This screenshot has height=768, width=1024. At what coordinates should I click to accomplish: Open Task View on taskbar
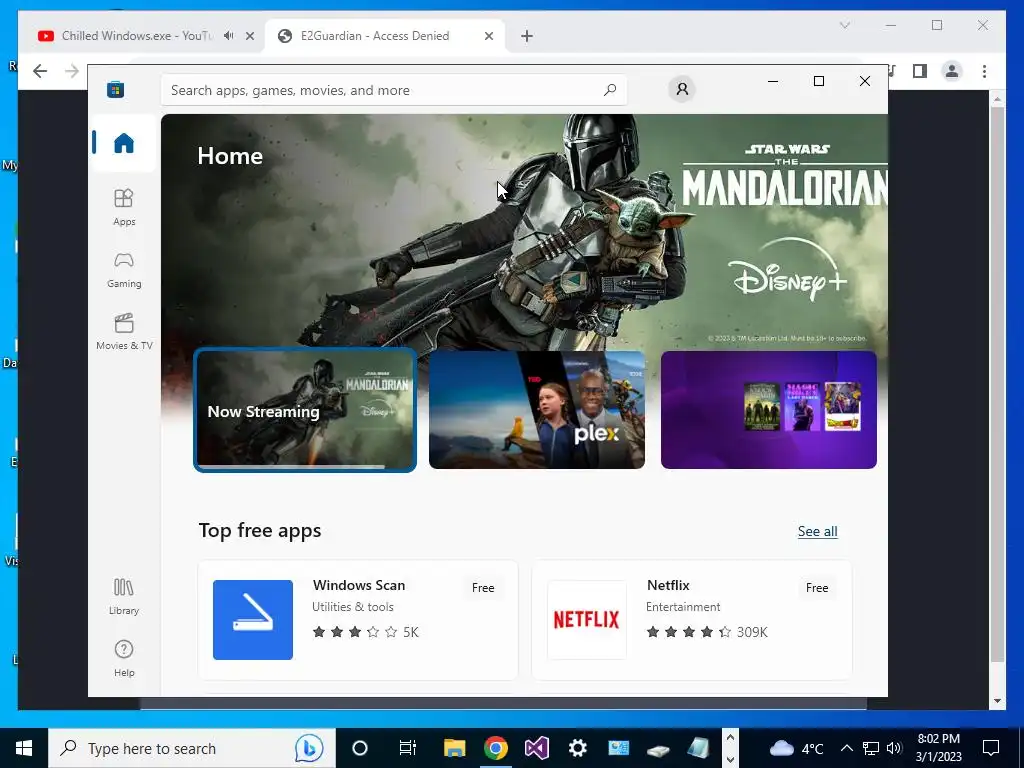tap(408, 748)
